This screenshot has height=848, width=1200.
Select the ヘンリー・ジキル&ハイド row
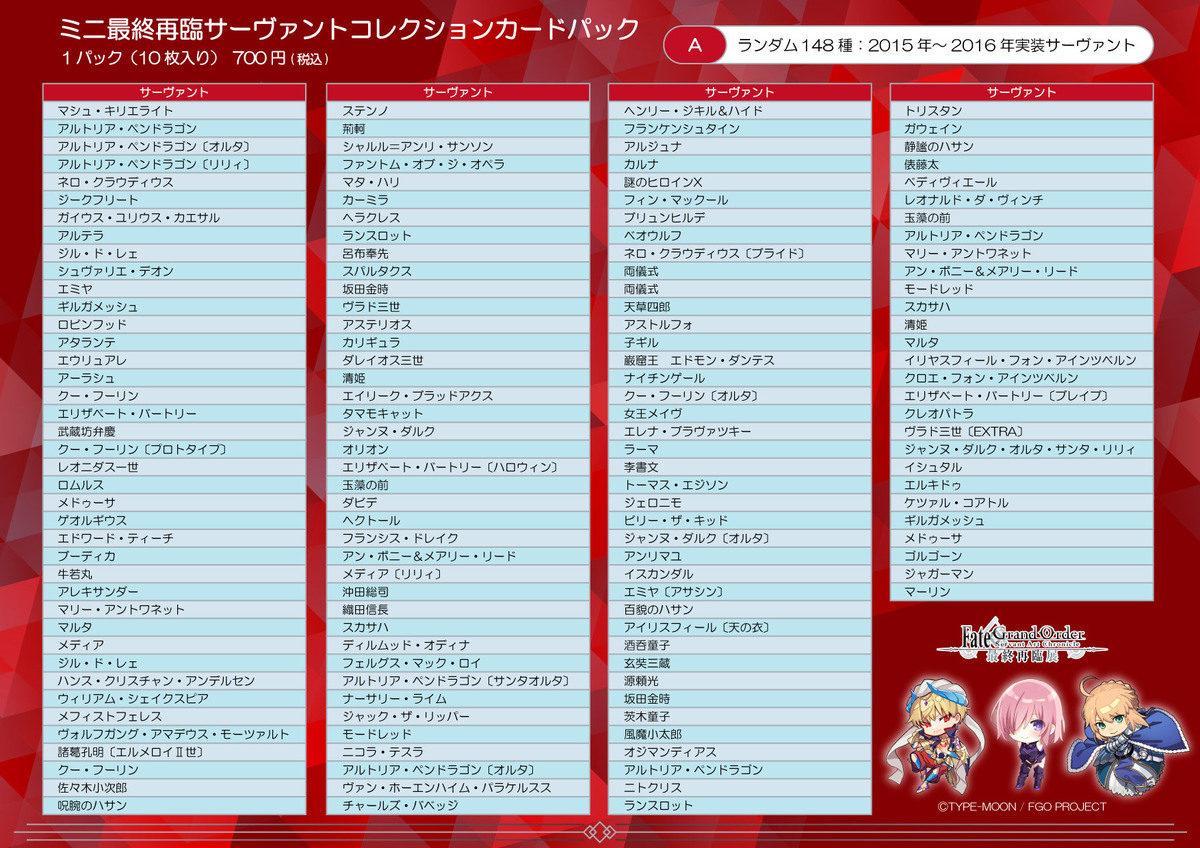pos(740,110)
